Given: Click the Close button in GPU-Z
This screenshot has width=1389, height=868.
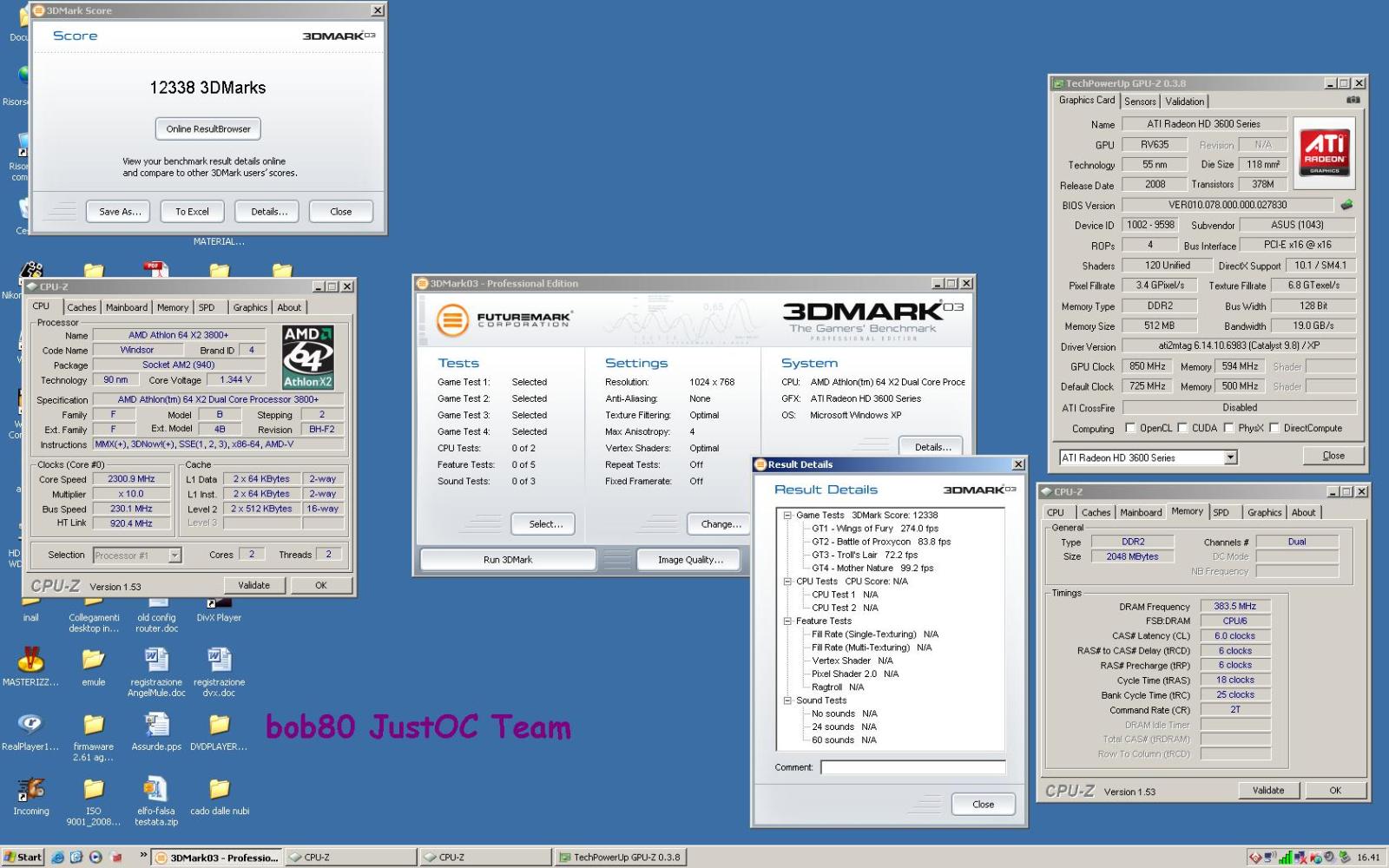Looking at the screenshot, I should (x=1333, y=456).
